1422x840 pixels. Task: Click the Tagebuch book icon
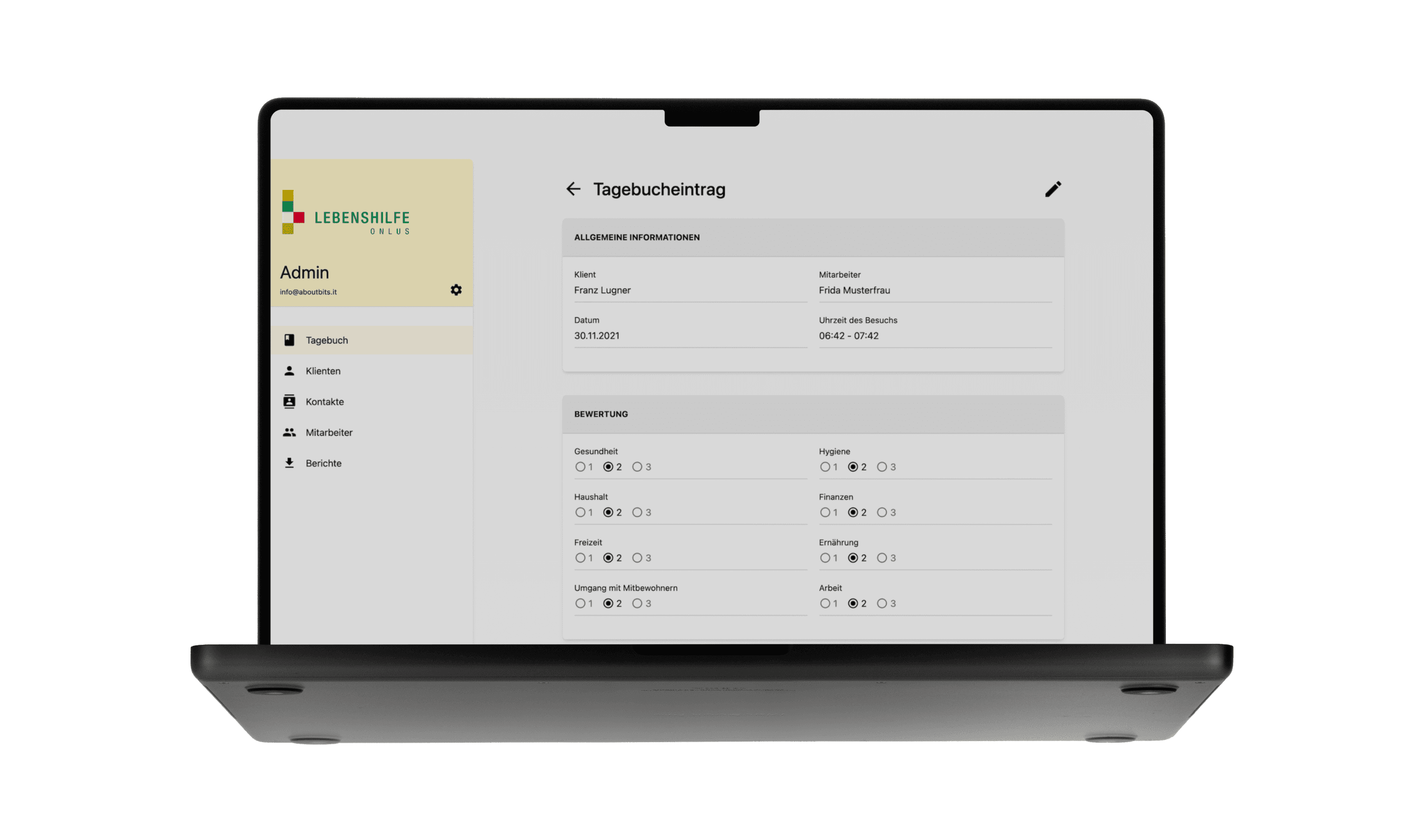click(x=289, y=340)
